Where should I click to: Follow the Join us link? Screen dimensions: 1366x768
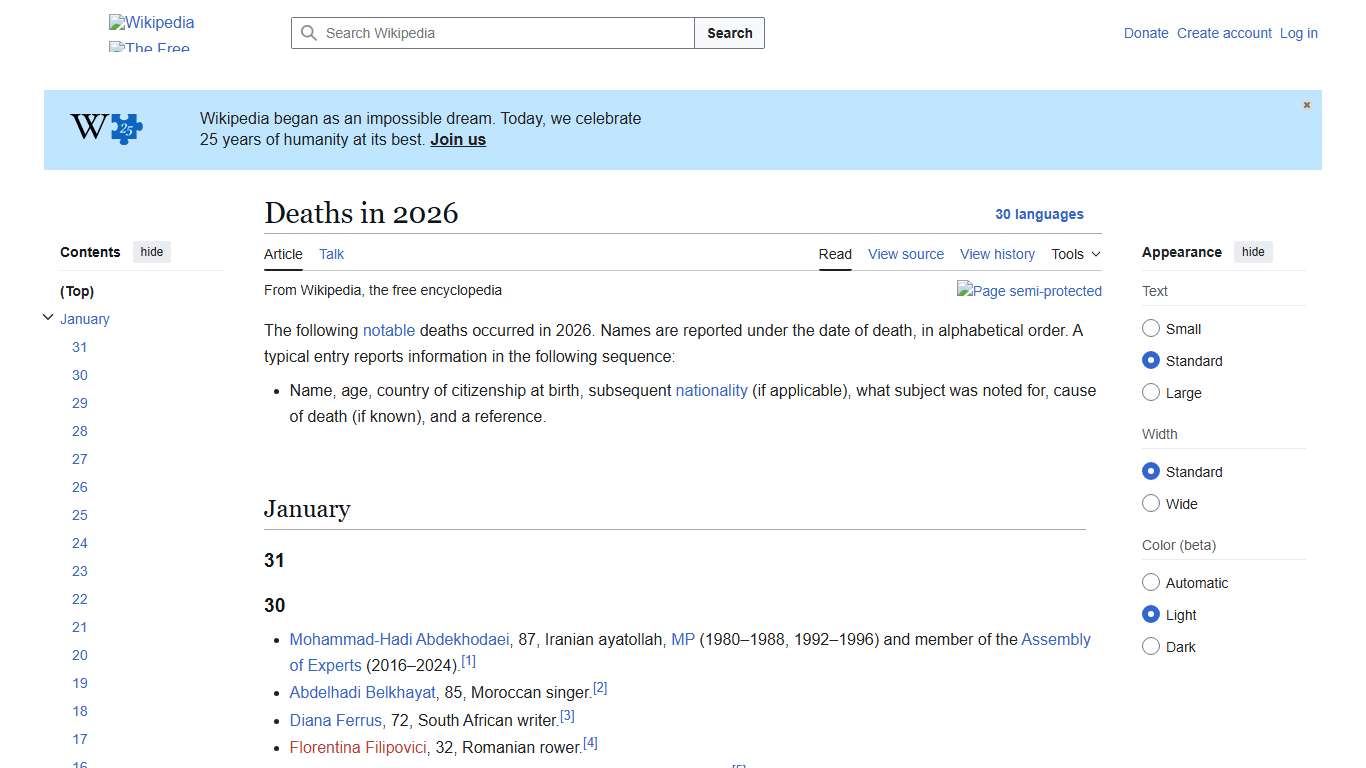pyautogui.click(x=457, y=139)
